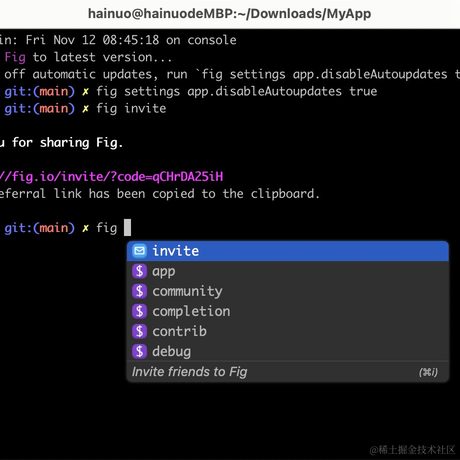
Task: Click the ⌘i shortcut hint in the autocomplete footer
Action: [x=428, y=372]
